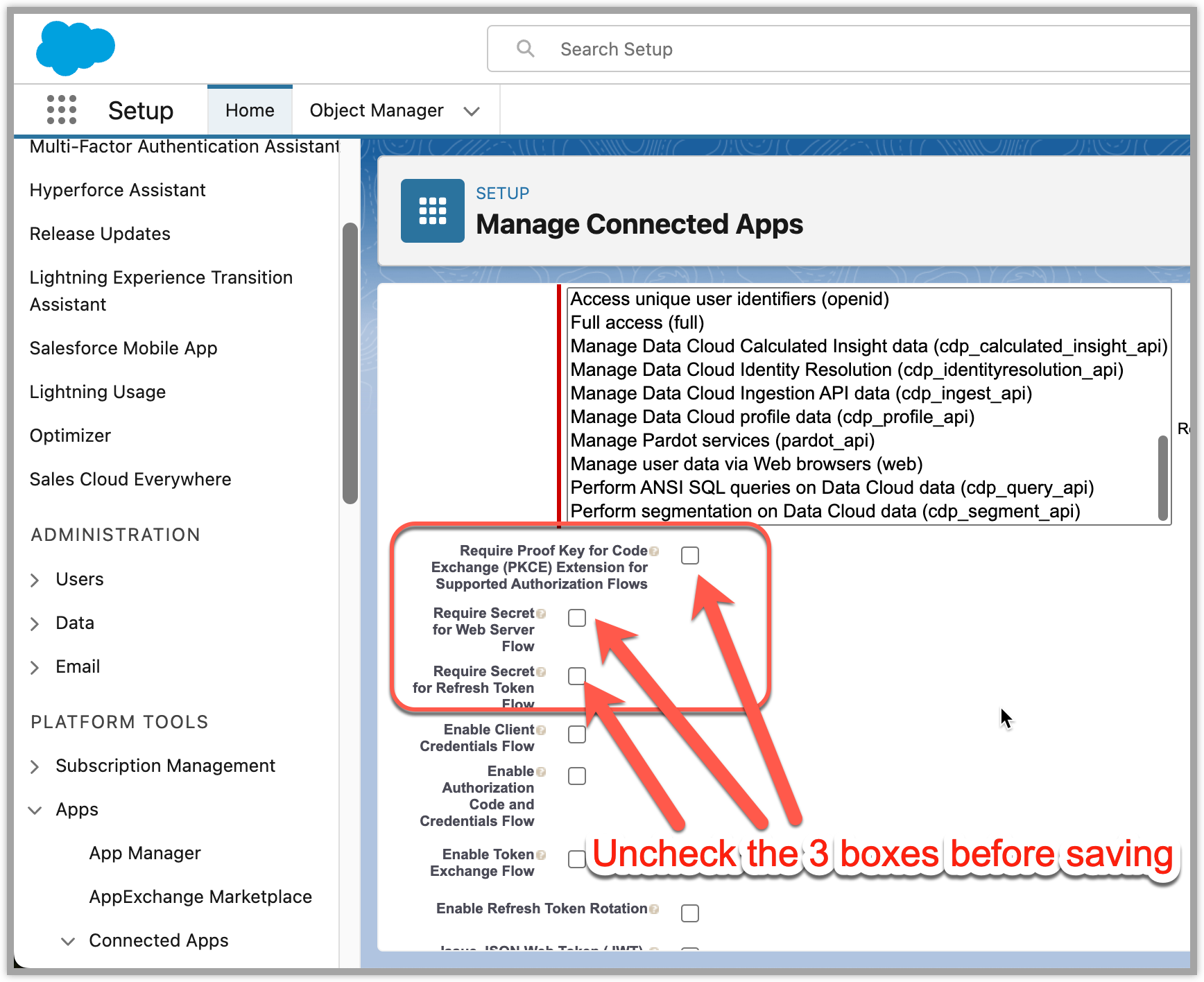Enable Token Exchange Flow checkbox
Image resolution: width=1204 pixels, height=982 pixels.
[577, 859]
